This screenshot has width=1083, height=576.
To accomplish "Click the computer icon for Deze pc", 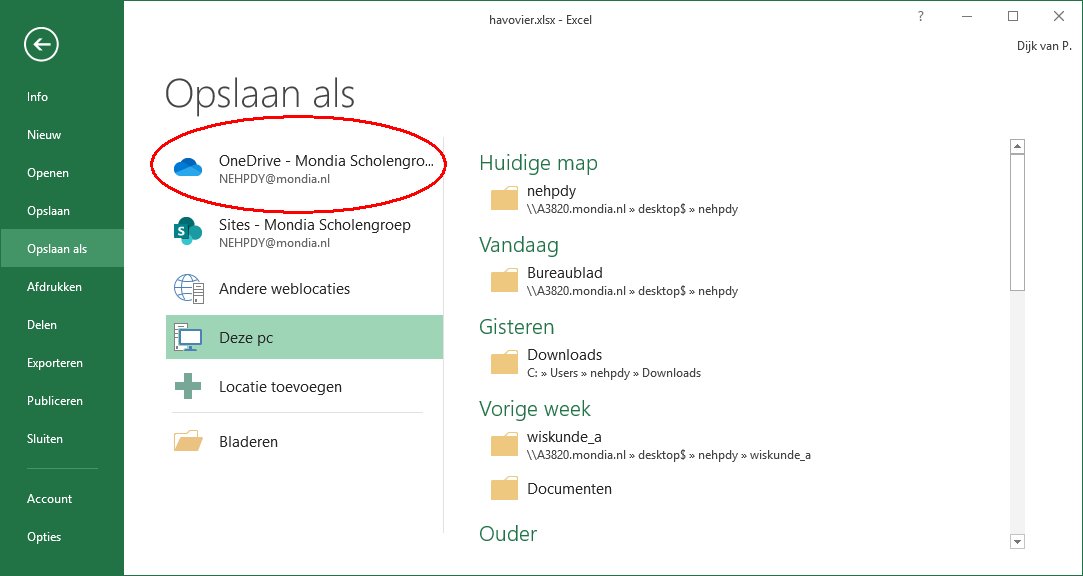I will 188,338.
